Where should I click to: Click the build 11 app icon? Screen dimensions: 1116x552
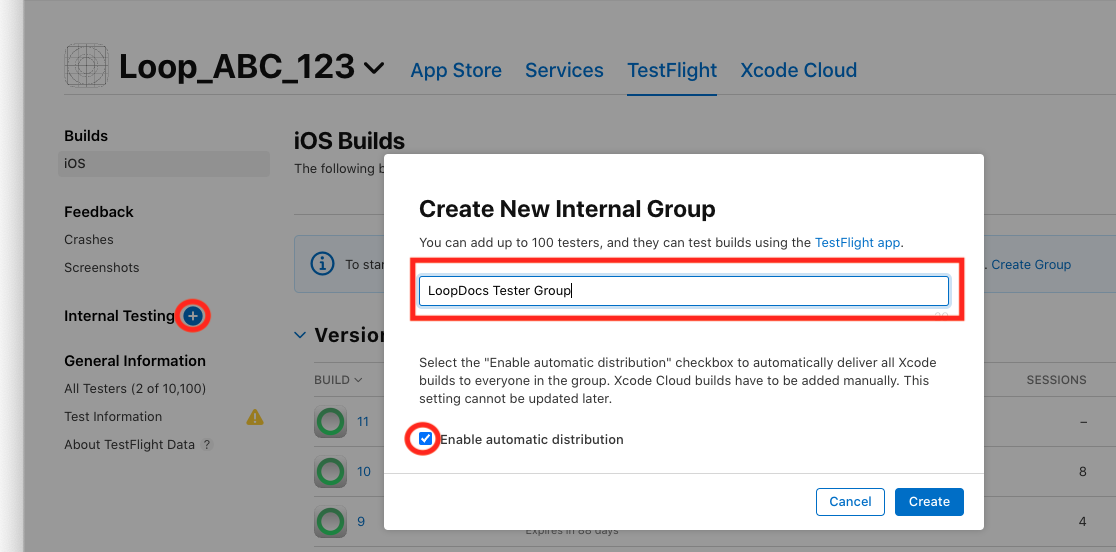(x=329, y=423)
